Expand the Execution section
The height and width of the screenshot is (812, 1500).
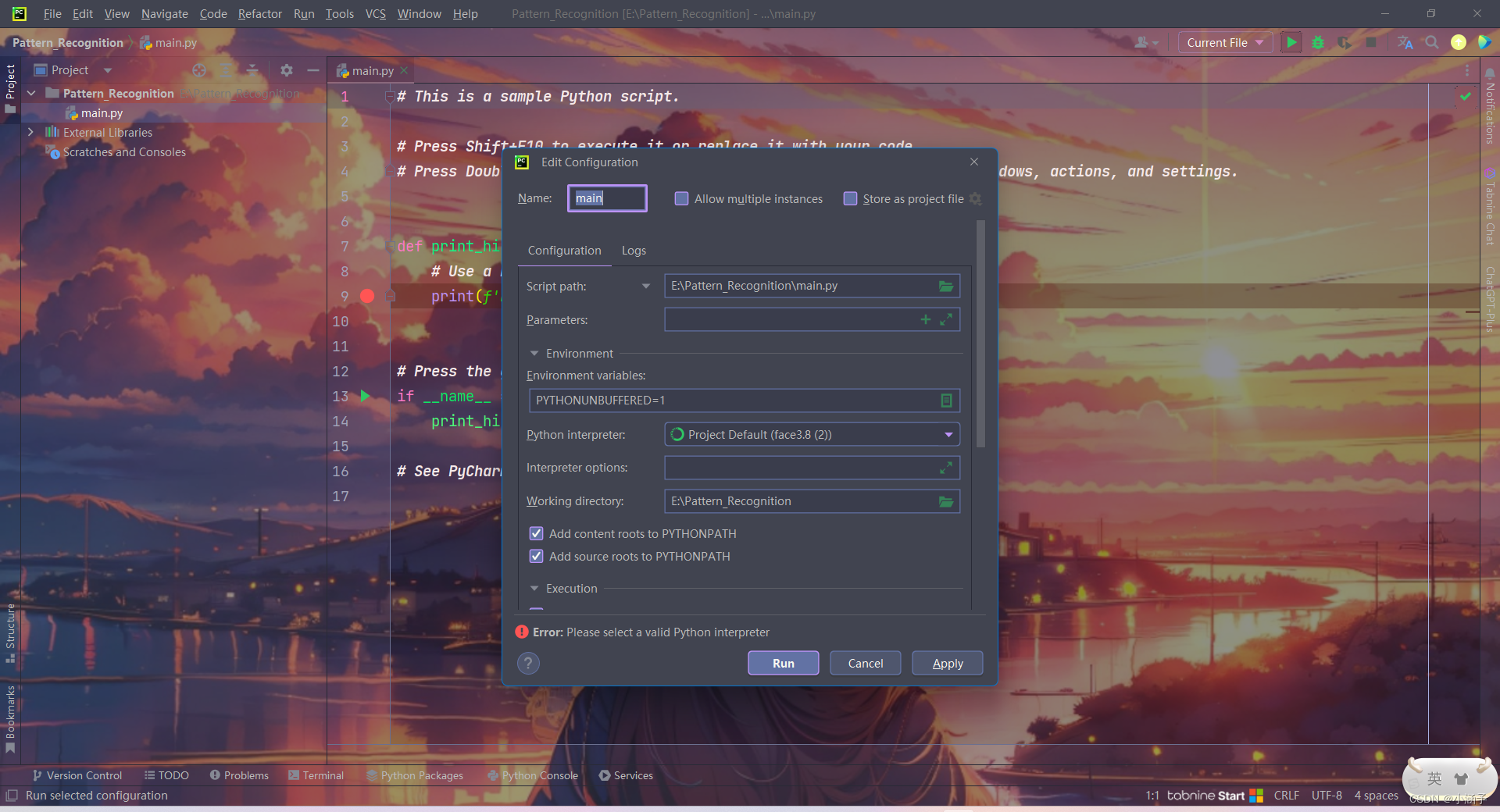(534, 588)
